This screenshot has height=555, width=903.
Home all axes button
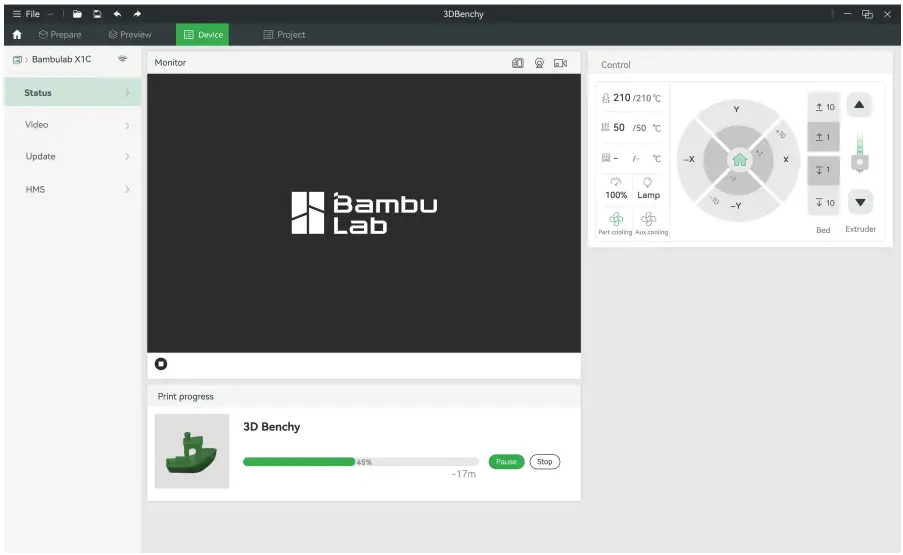(x=739, y=159)
